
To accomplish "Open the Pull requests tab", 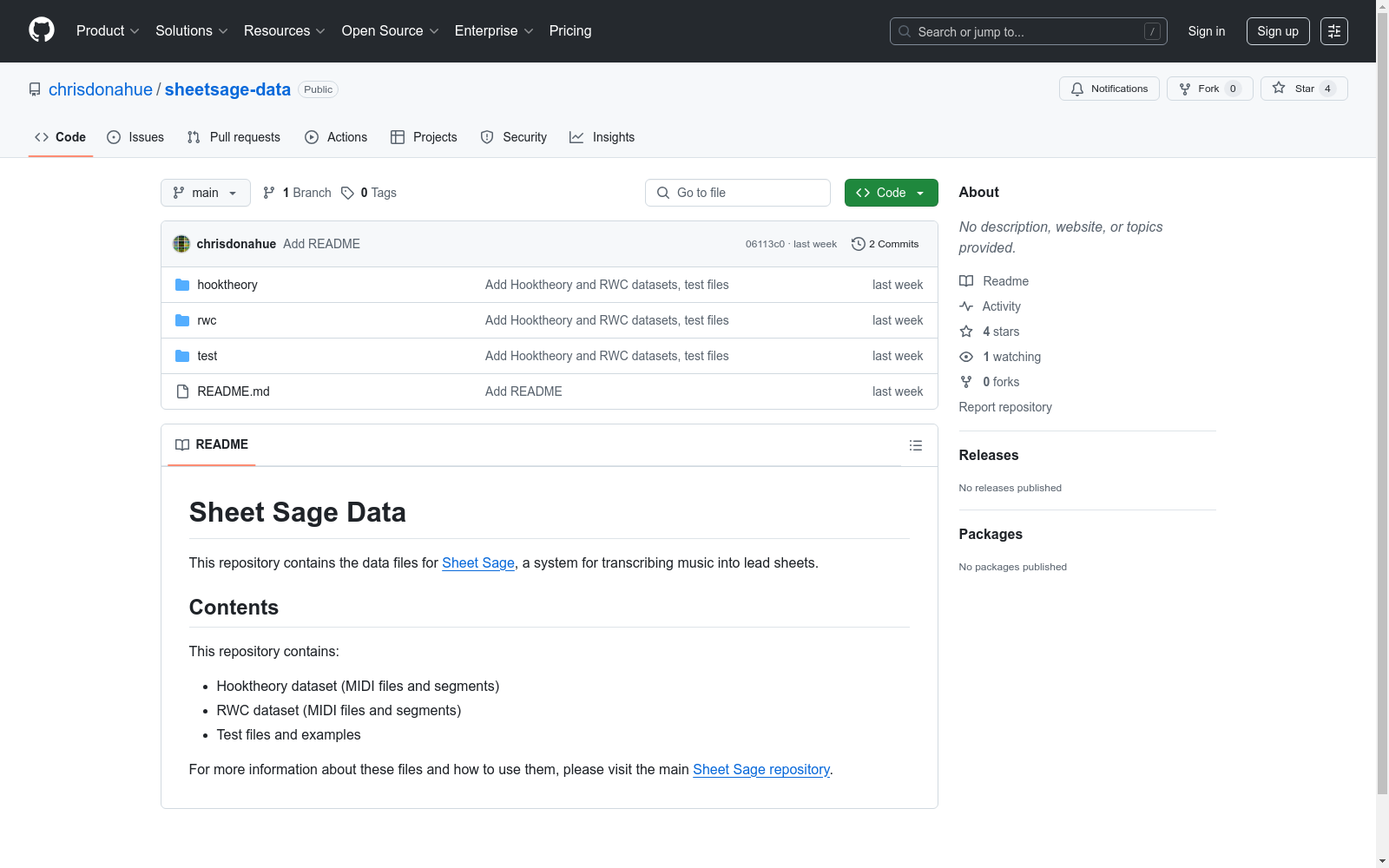I will click(x=234, y=137).
